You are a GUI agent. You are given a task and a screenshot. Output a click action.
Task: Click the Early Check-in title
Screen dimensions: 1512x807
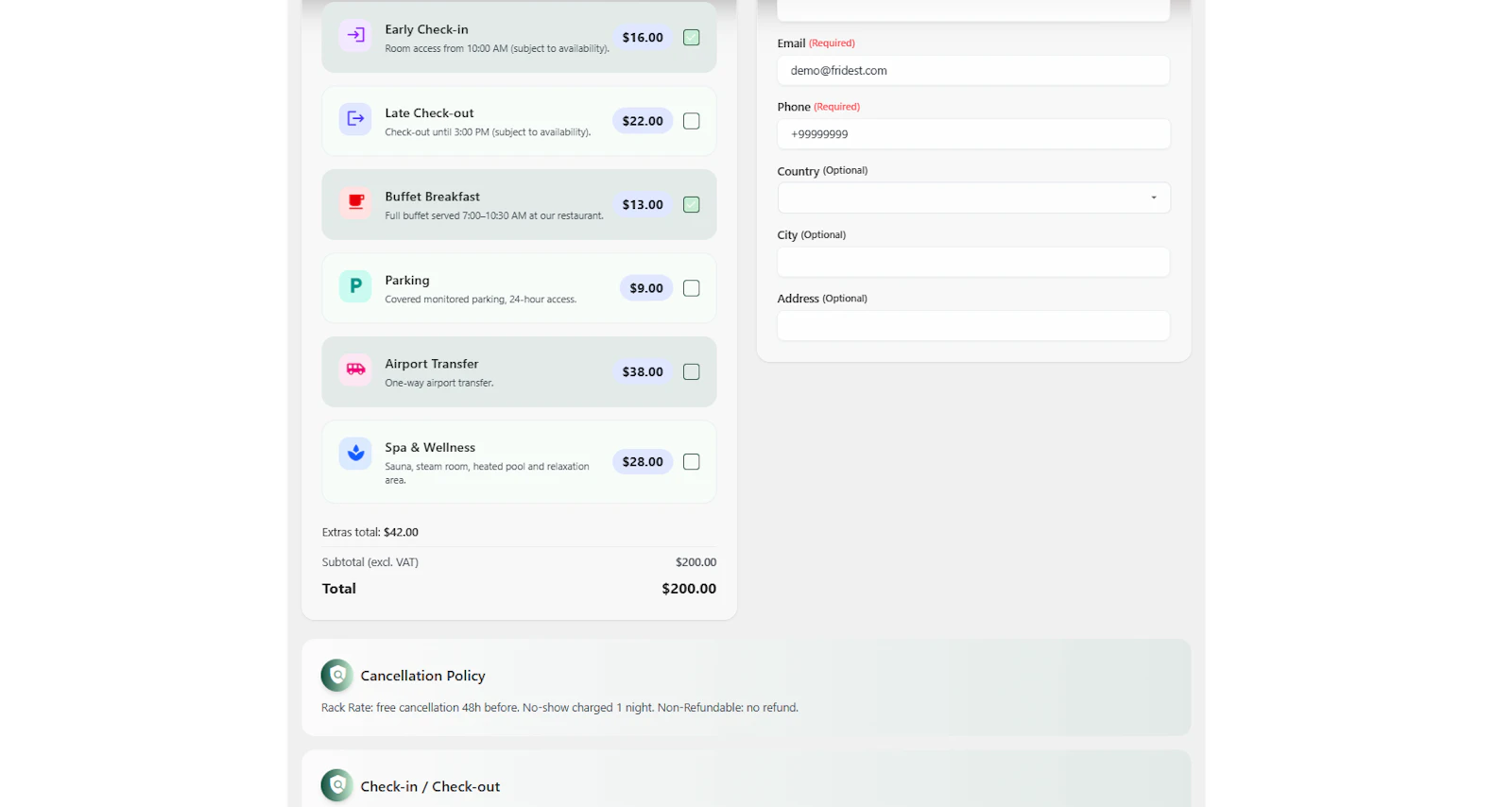pyautogui.click(x=426, y=29)
